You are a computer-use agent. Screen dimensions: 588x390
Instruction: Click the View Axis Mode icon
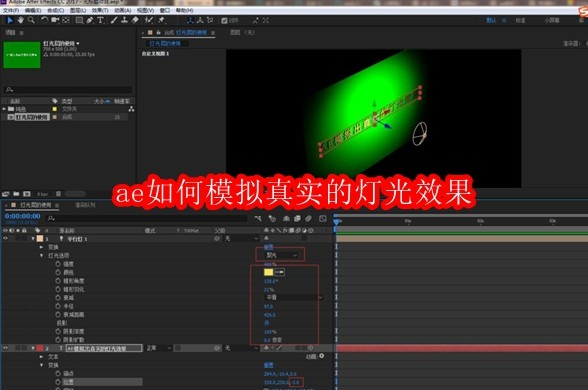210,20
